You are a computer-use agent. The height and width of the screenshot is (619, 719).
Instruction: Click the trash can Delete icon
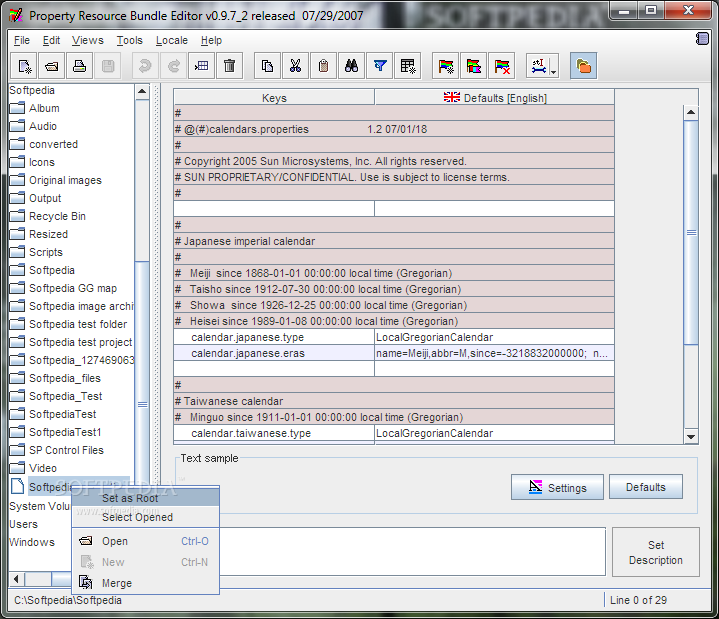230,66
